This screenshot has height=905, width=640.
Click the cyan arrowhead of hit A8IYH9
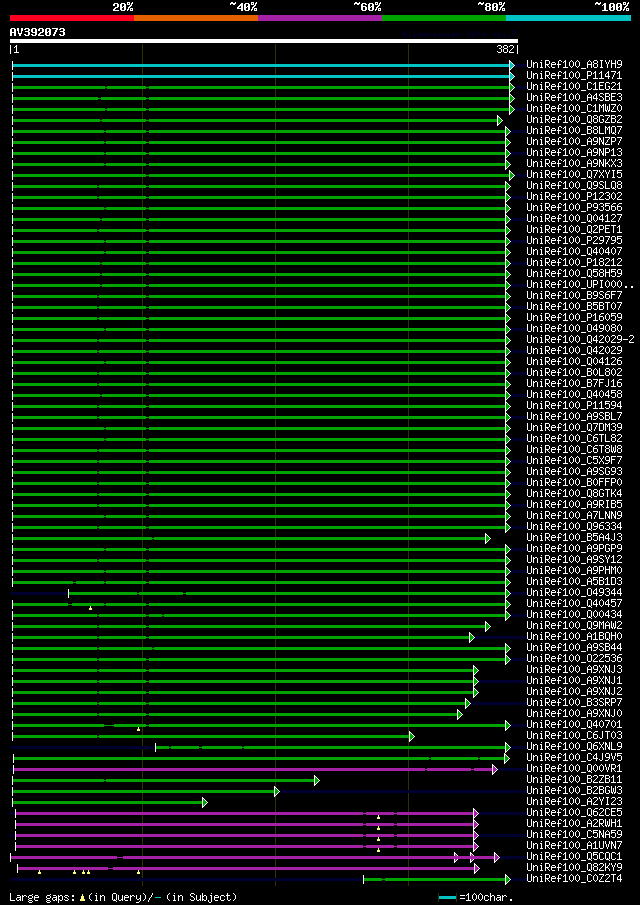point(512,65)
